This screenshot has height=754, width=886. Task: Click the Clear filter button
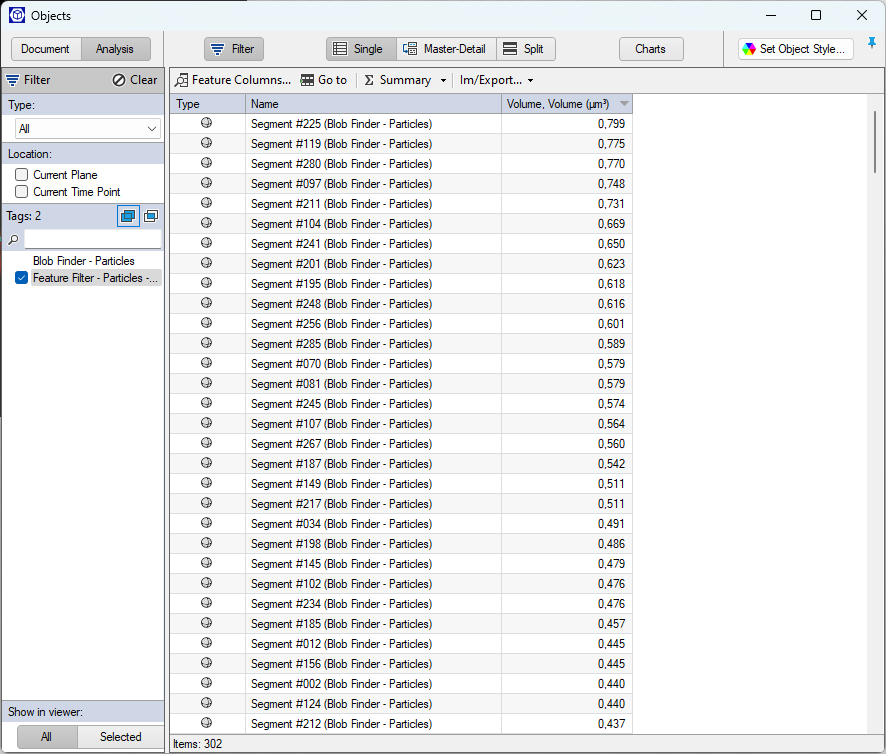pyautogui.click(x=135, y=79)
